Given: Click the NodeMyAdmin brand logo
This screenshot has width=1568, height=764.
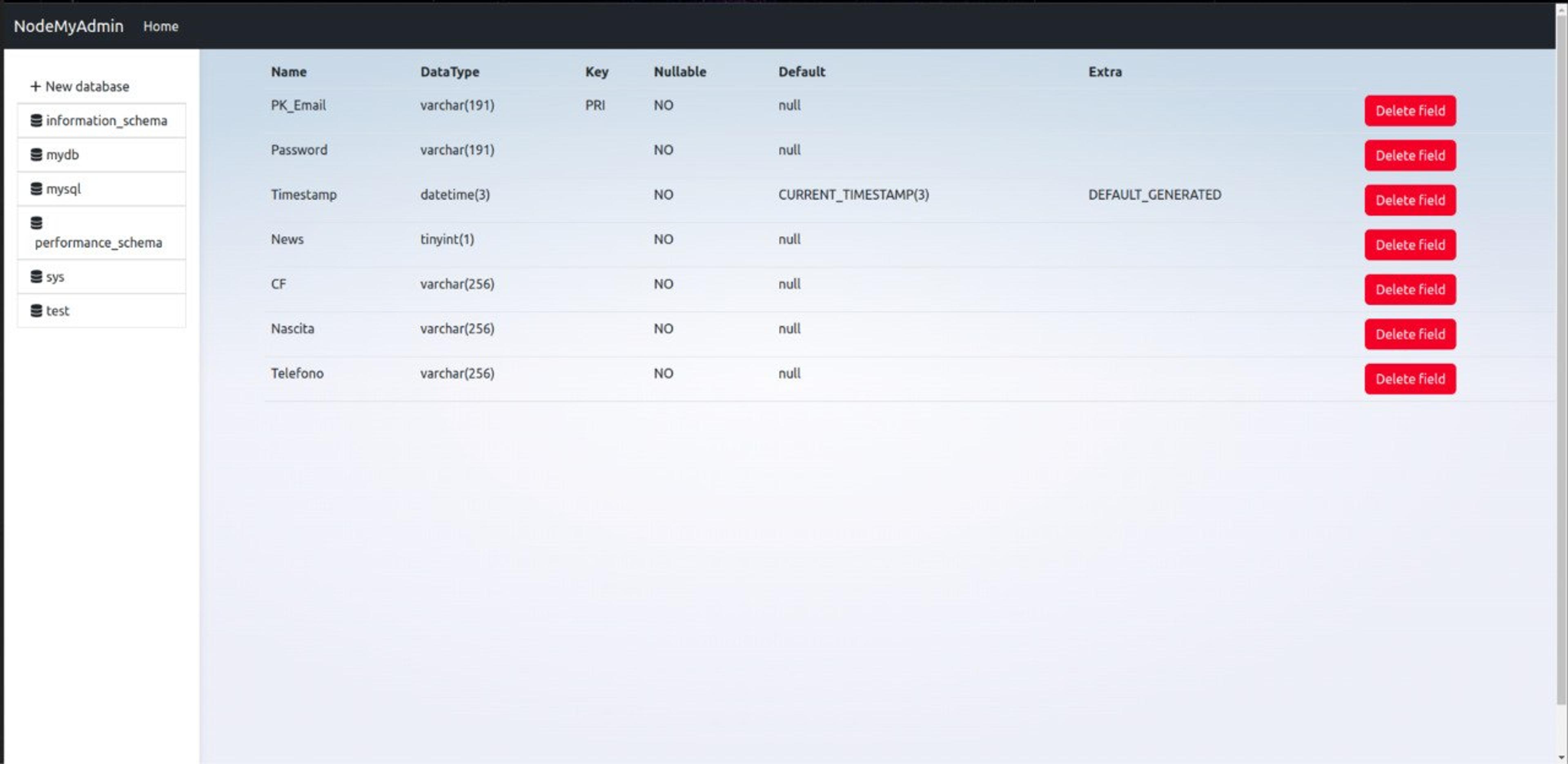Looking at the screenshot, I should pyautogui.click(x=68, y=26).
